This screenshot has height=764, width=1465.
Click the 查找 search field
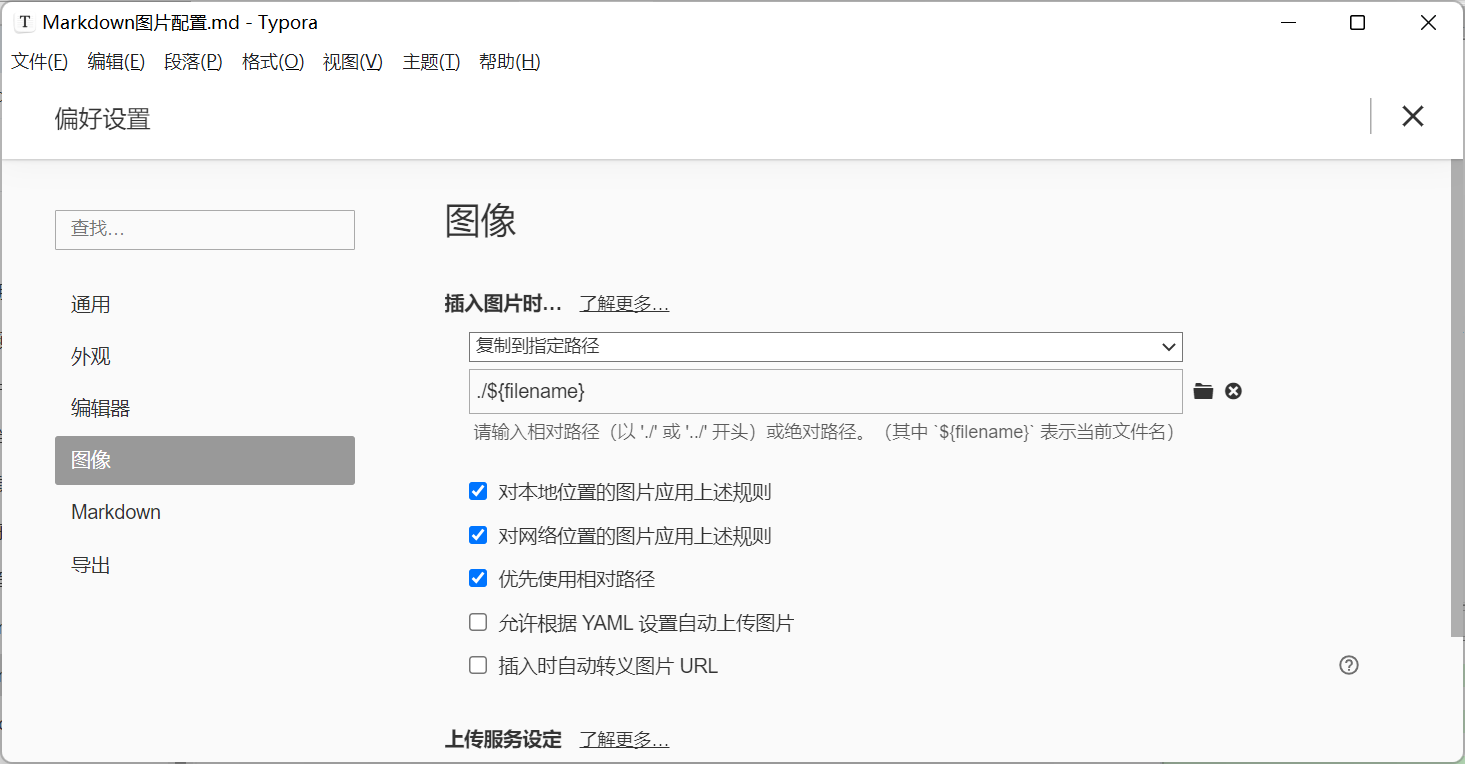coord(205,229)
